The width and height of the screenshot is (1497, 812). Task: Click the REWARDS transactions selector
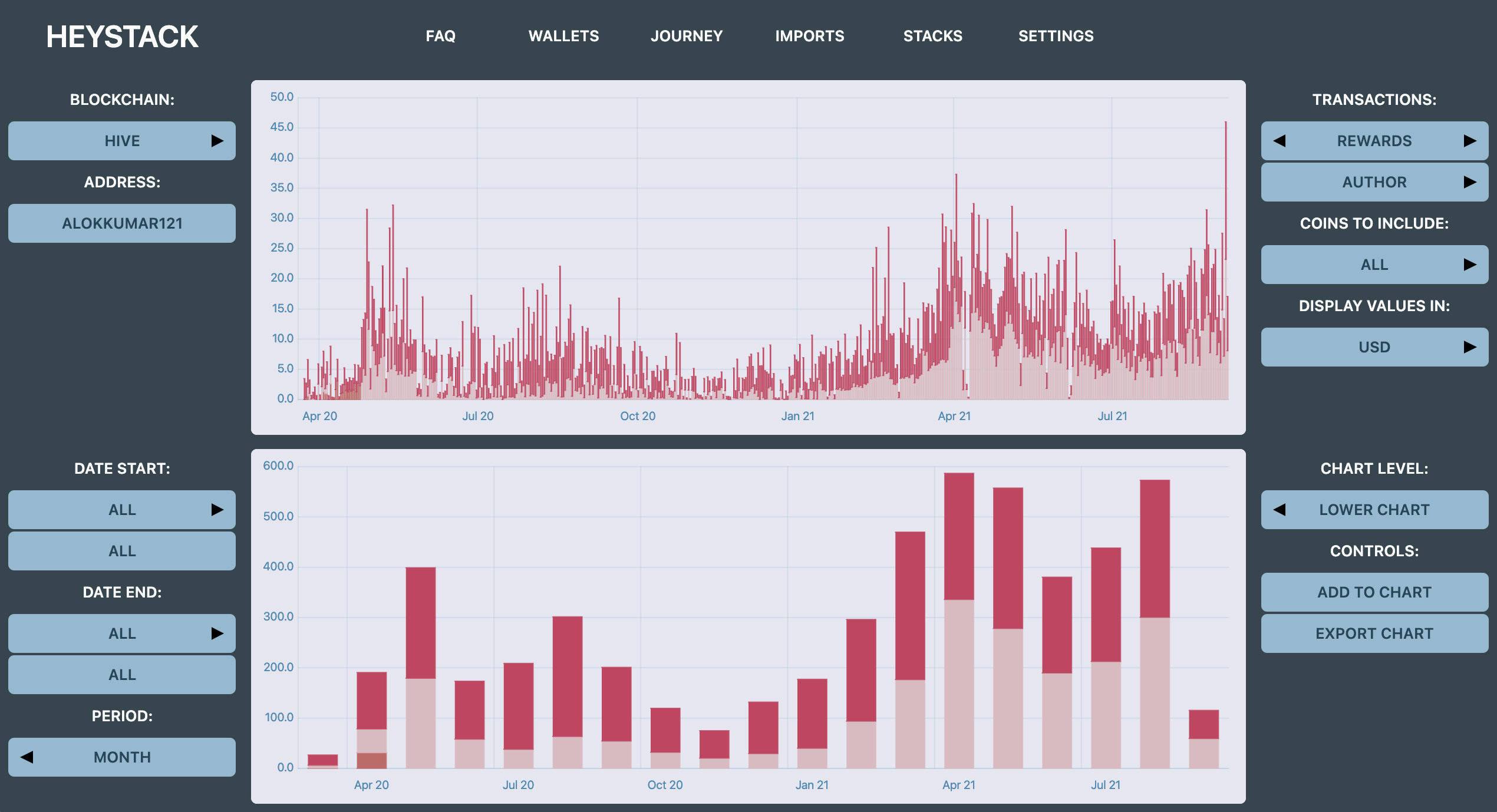pos(1374,141)
